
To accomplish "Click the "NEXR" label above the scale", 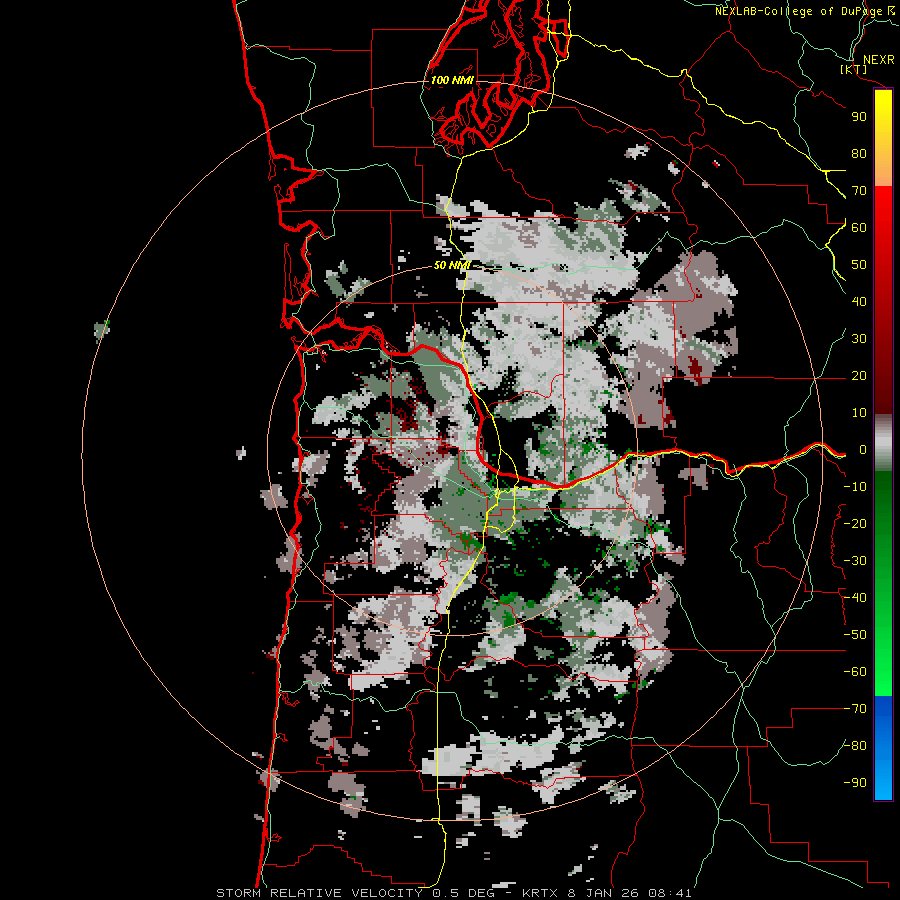I will [x=879, y=60].
